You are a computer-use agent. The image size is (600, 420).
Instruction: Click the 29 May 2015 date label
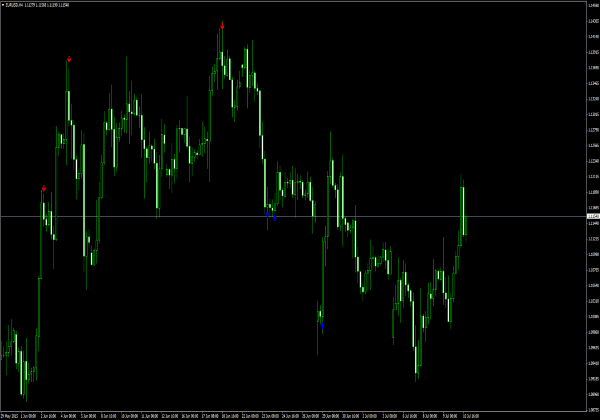click(11, 415)
